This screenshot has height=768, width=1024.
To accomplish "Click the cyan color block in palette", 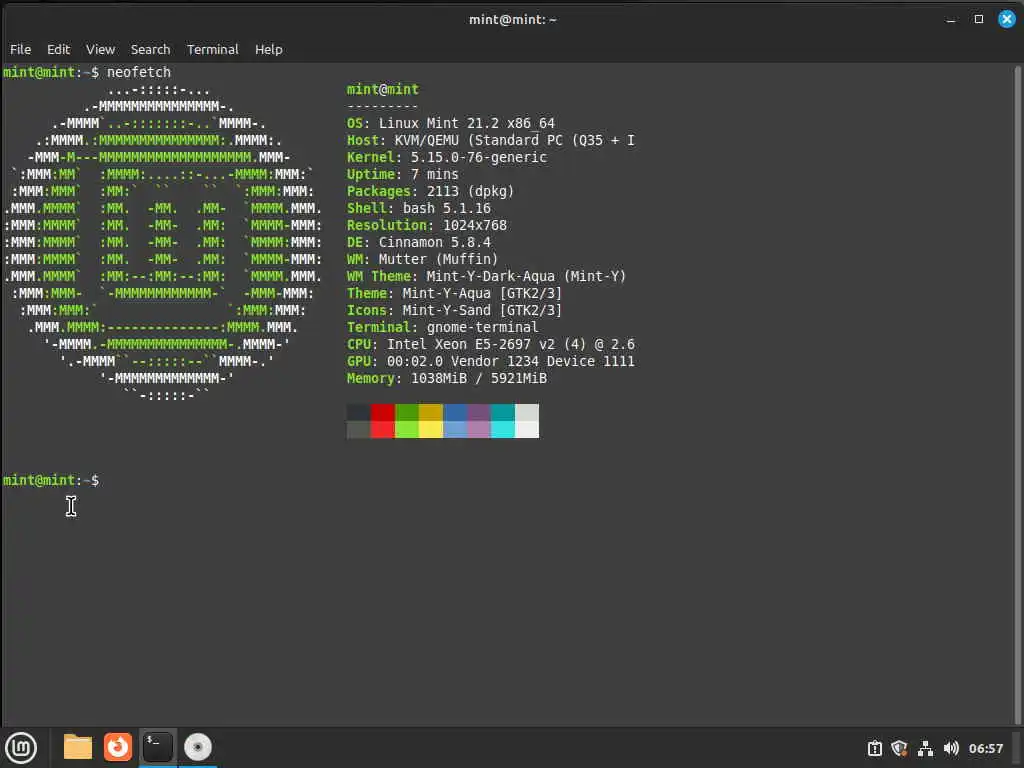I will tap(503, 429).
